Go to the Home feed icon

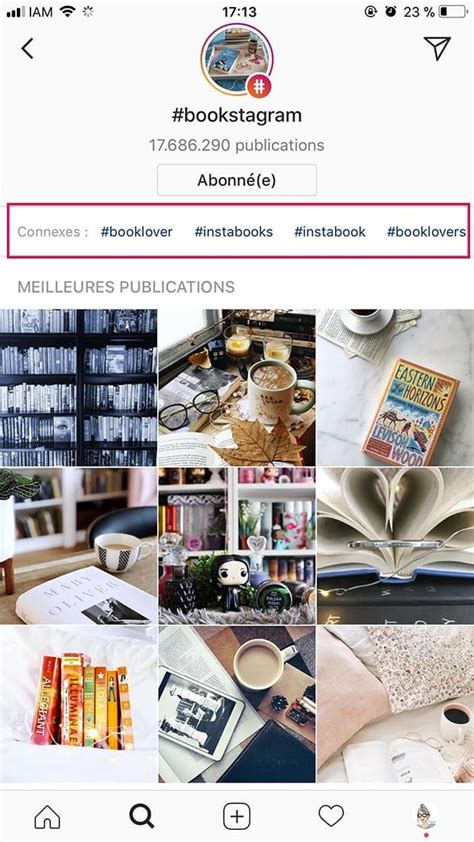click(47, 817)
